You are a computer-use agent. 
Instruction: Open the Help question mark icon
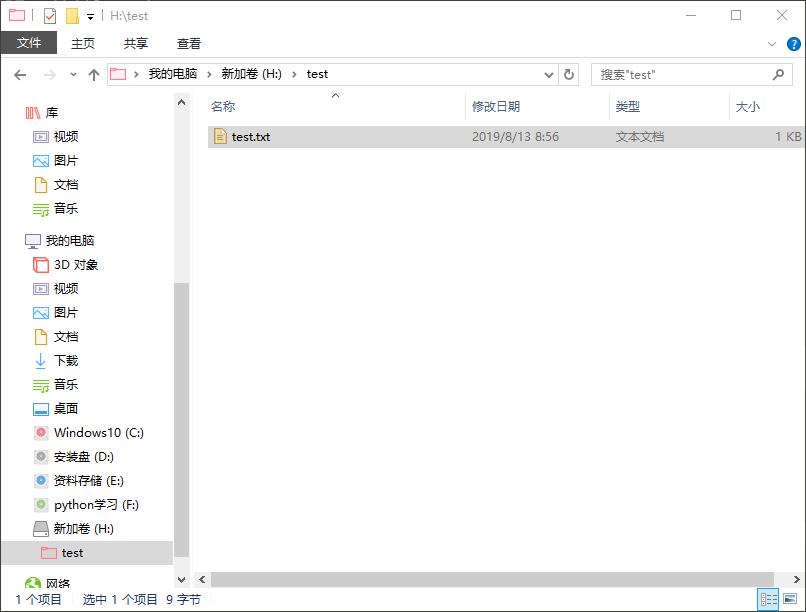(793, 44)
